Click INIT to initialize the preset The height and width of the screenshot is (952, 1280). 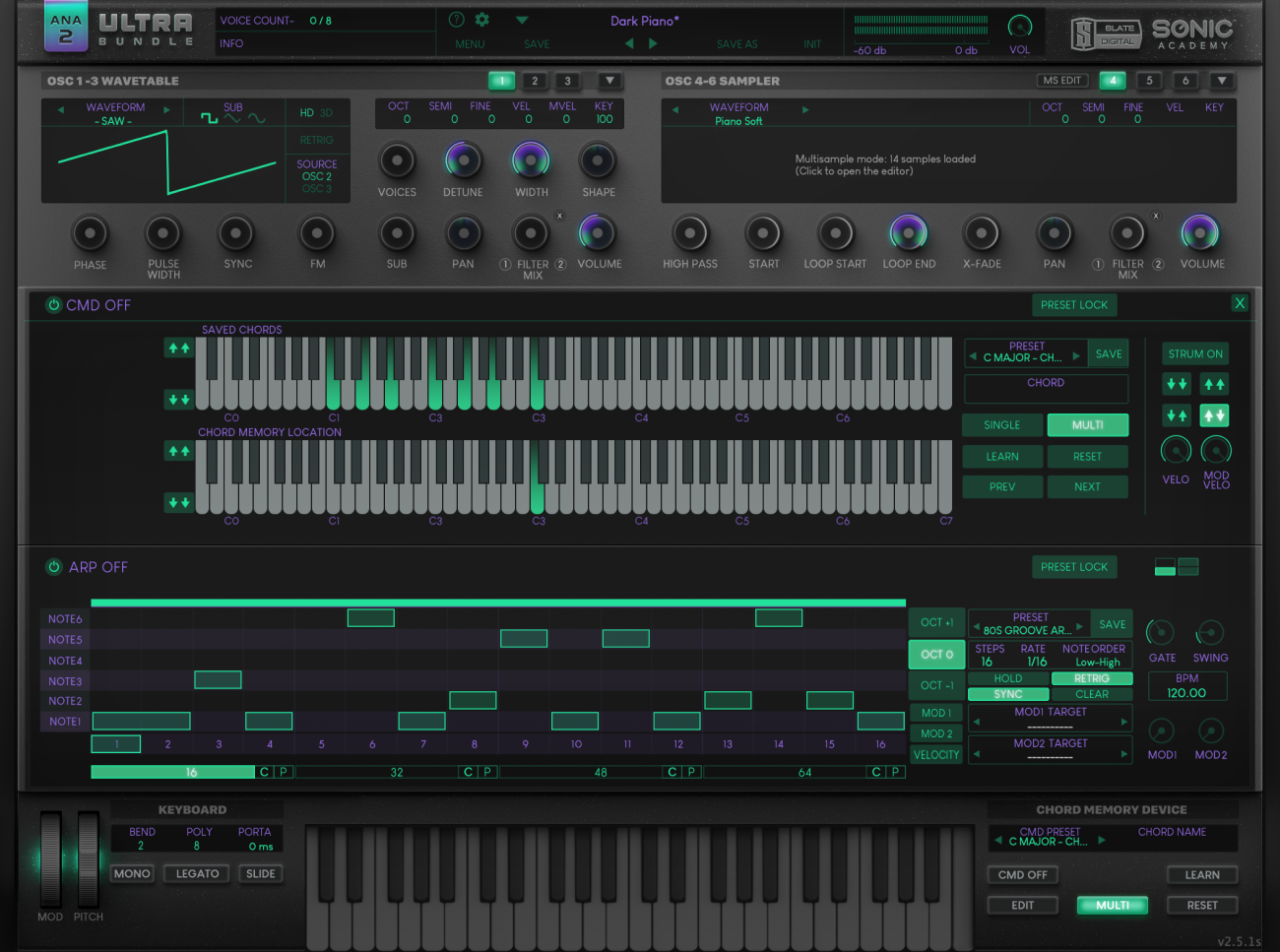click(812, 44)
